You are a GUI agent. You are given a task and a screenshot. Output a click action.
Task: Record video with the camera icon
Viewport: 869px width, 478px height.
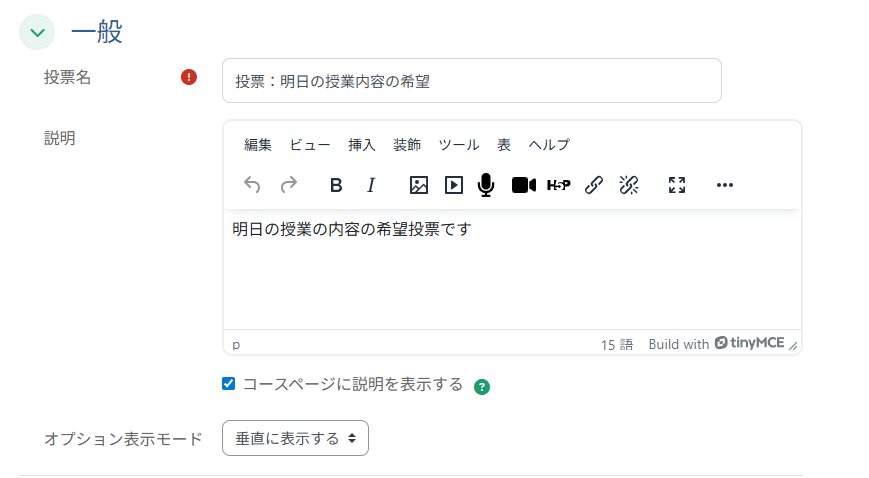tap(524, 185)
